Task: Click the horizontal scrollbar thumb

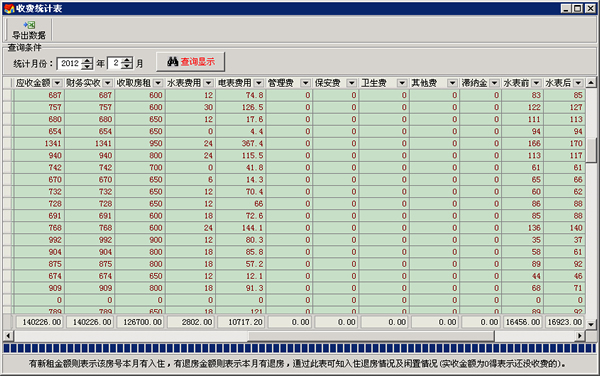Action: pos(371,336)
